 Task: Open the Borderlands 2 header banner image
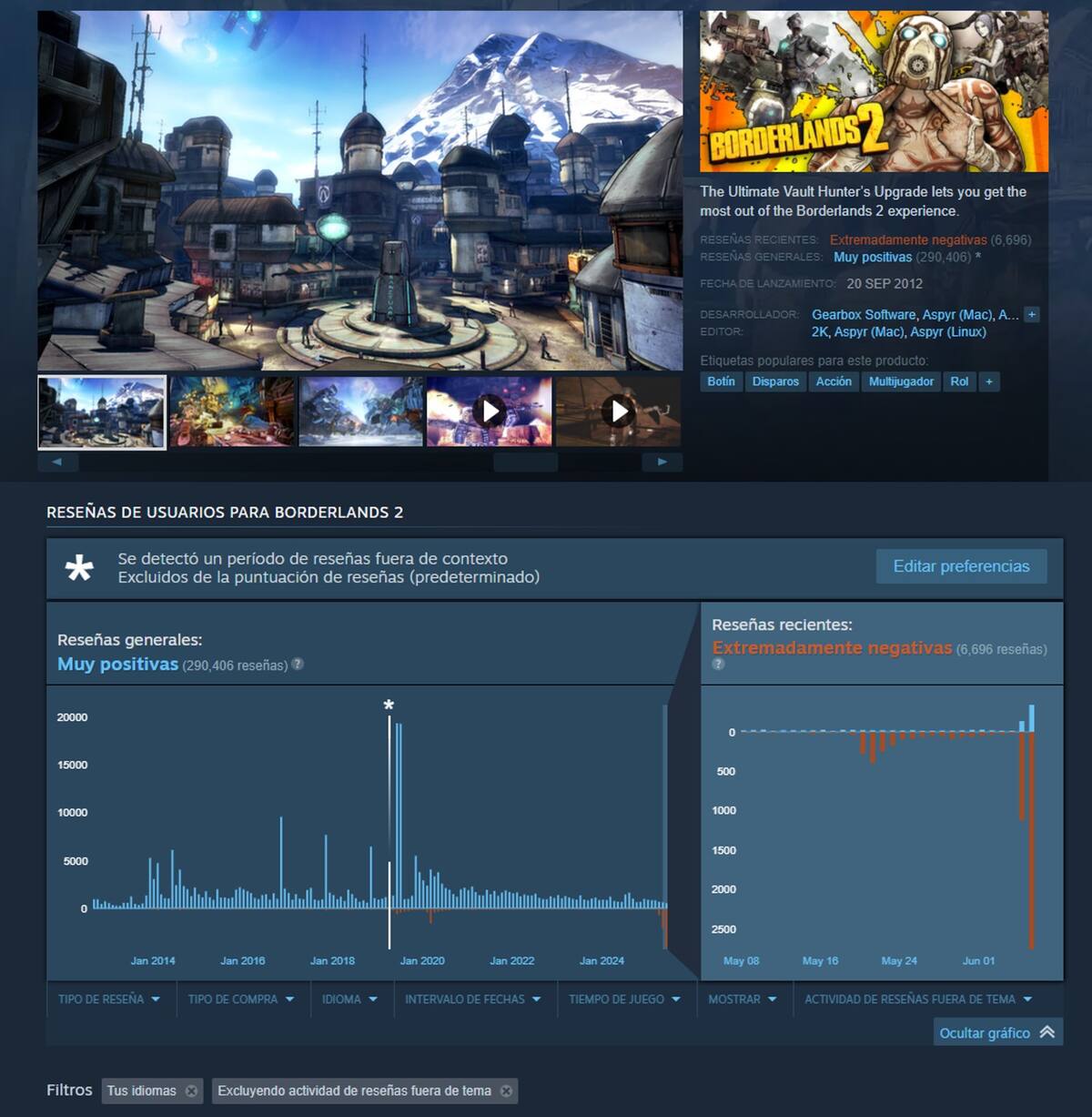point(874,91)
